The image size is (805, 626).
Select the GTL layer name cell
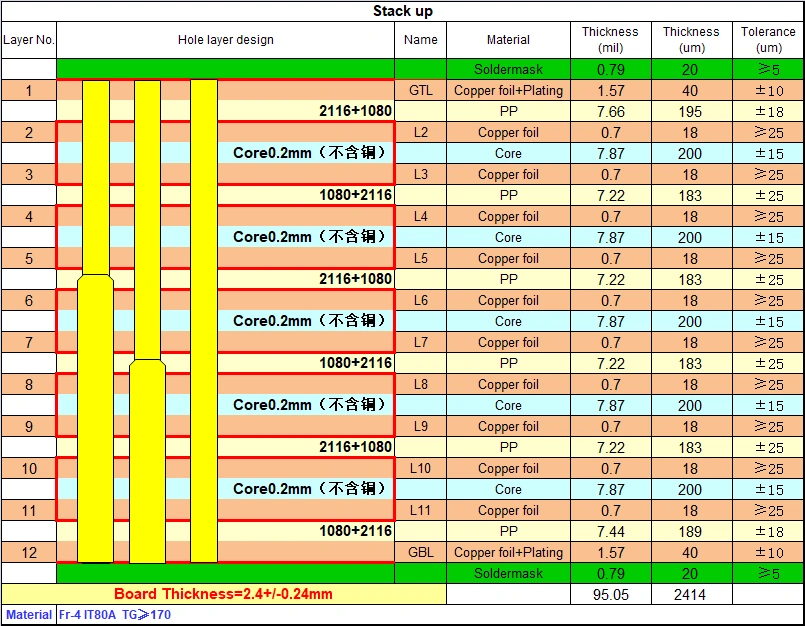coord(420,90)
